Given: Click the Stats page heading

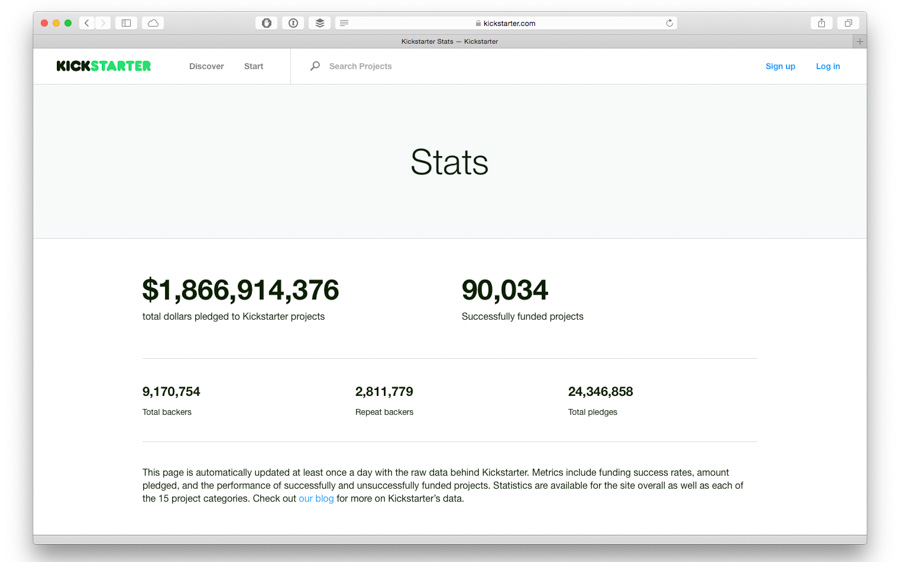Looking at the screenshot, I should pos(449,162).
